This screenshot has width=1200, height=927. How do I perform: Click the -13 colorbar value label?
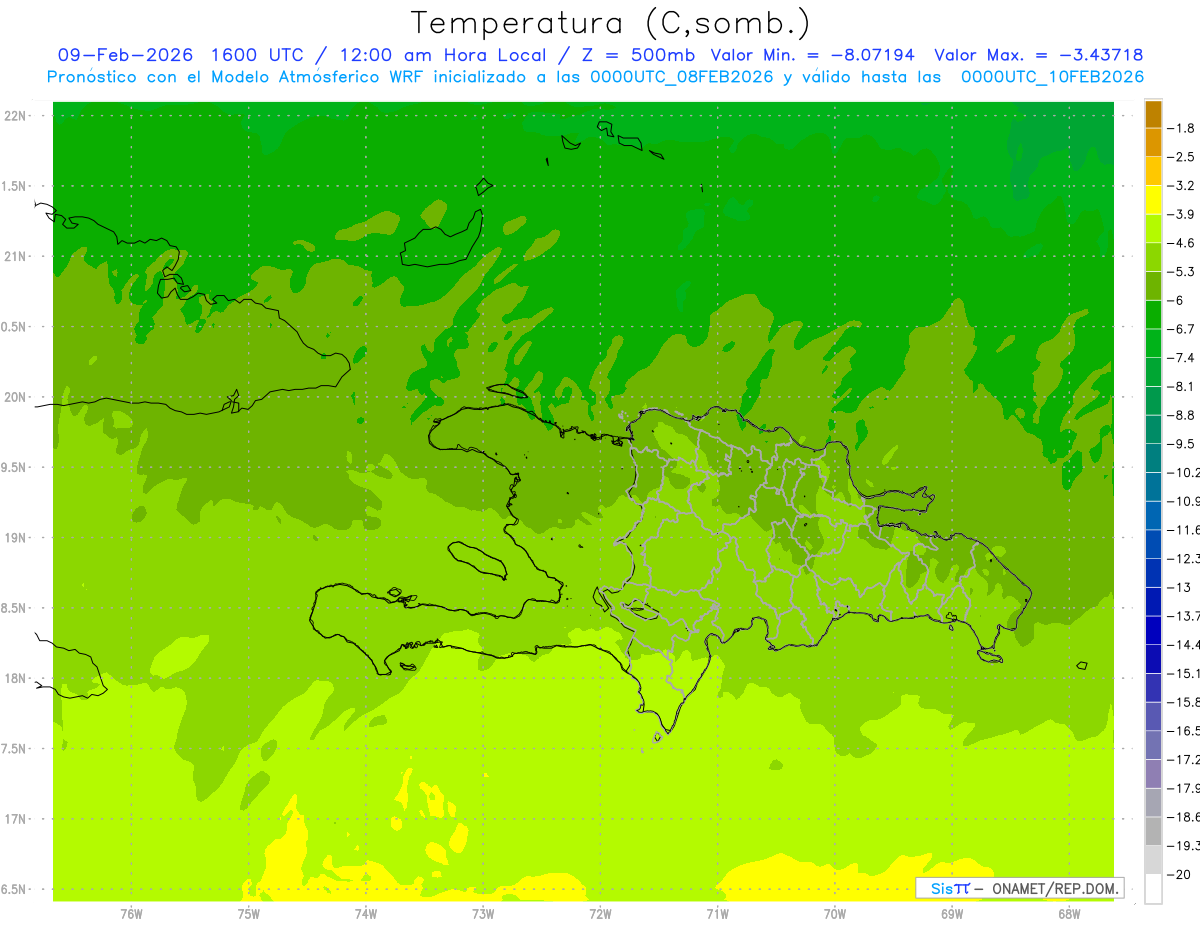click(x=1180, y=587)
